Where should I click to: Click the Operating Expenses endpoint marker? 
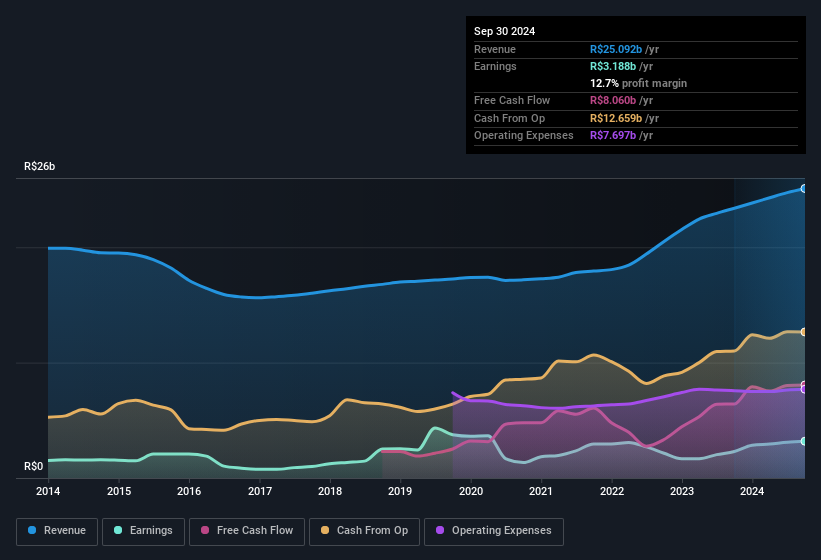click(x=804, y=389)
